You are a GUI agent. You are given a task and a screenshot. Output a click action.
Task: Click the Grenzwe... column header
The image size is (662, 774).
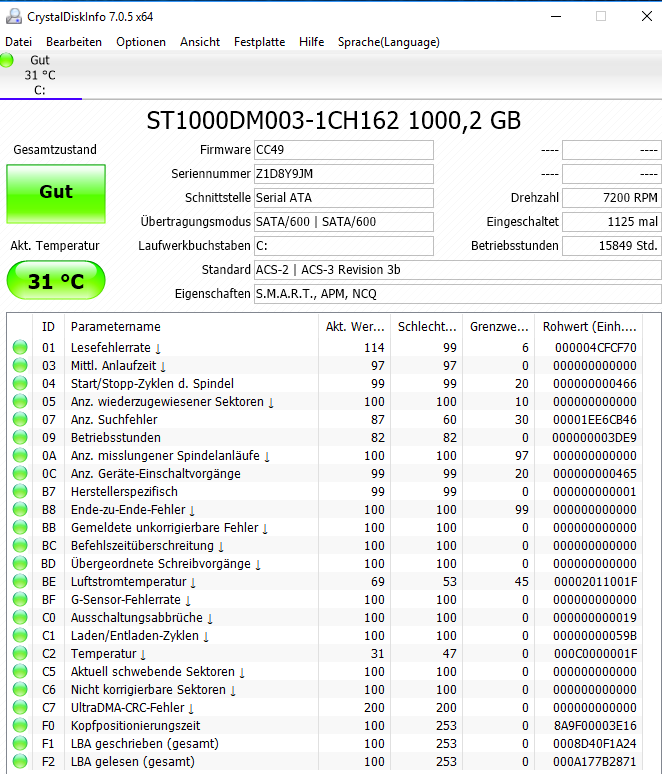click(499, 327)
